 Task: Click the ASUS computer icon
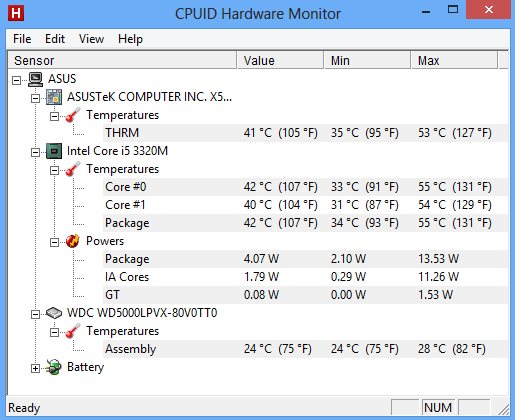tap(35, 79)
